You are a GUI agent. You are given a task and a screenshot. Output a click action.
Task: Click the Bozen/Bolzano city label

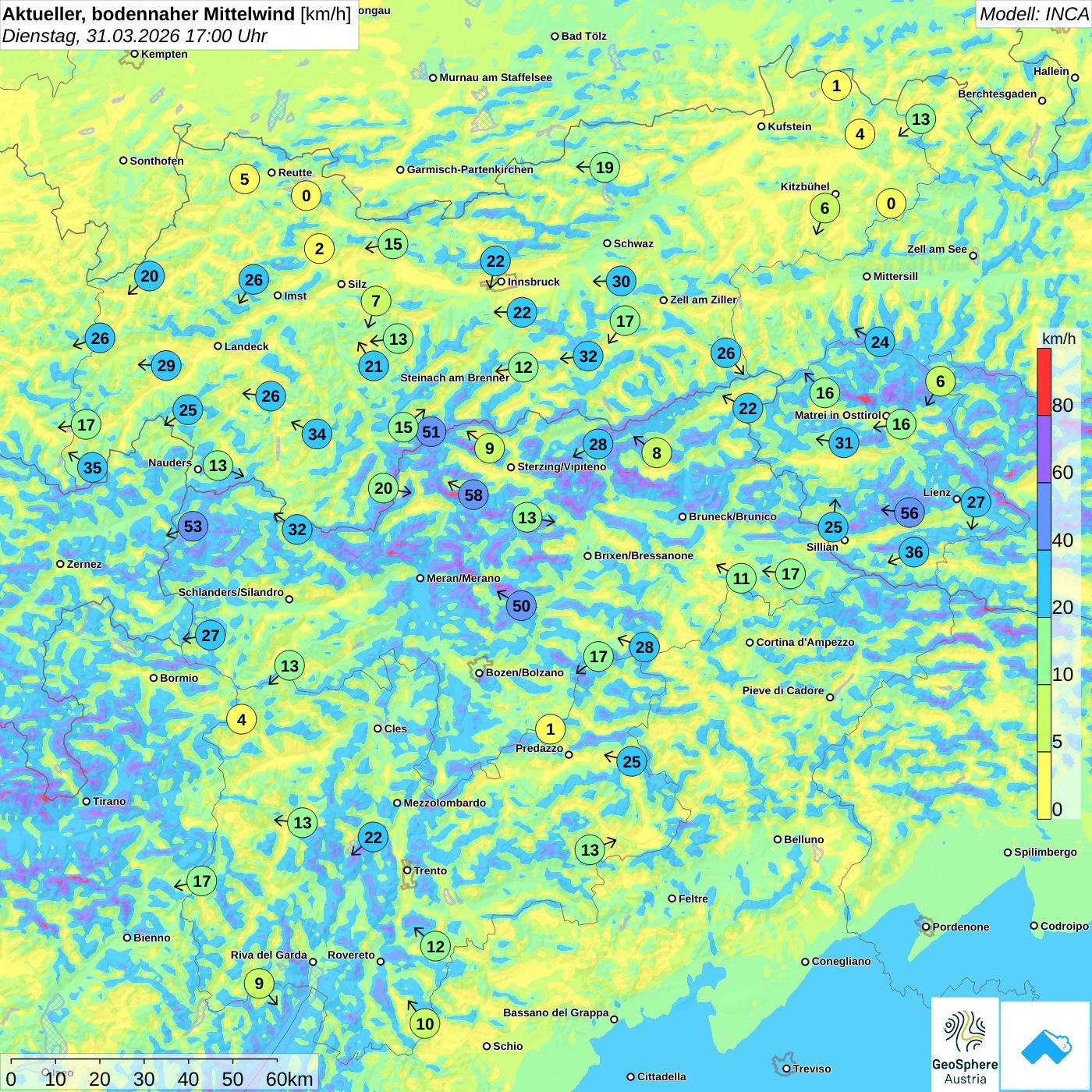pos(524,672)
